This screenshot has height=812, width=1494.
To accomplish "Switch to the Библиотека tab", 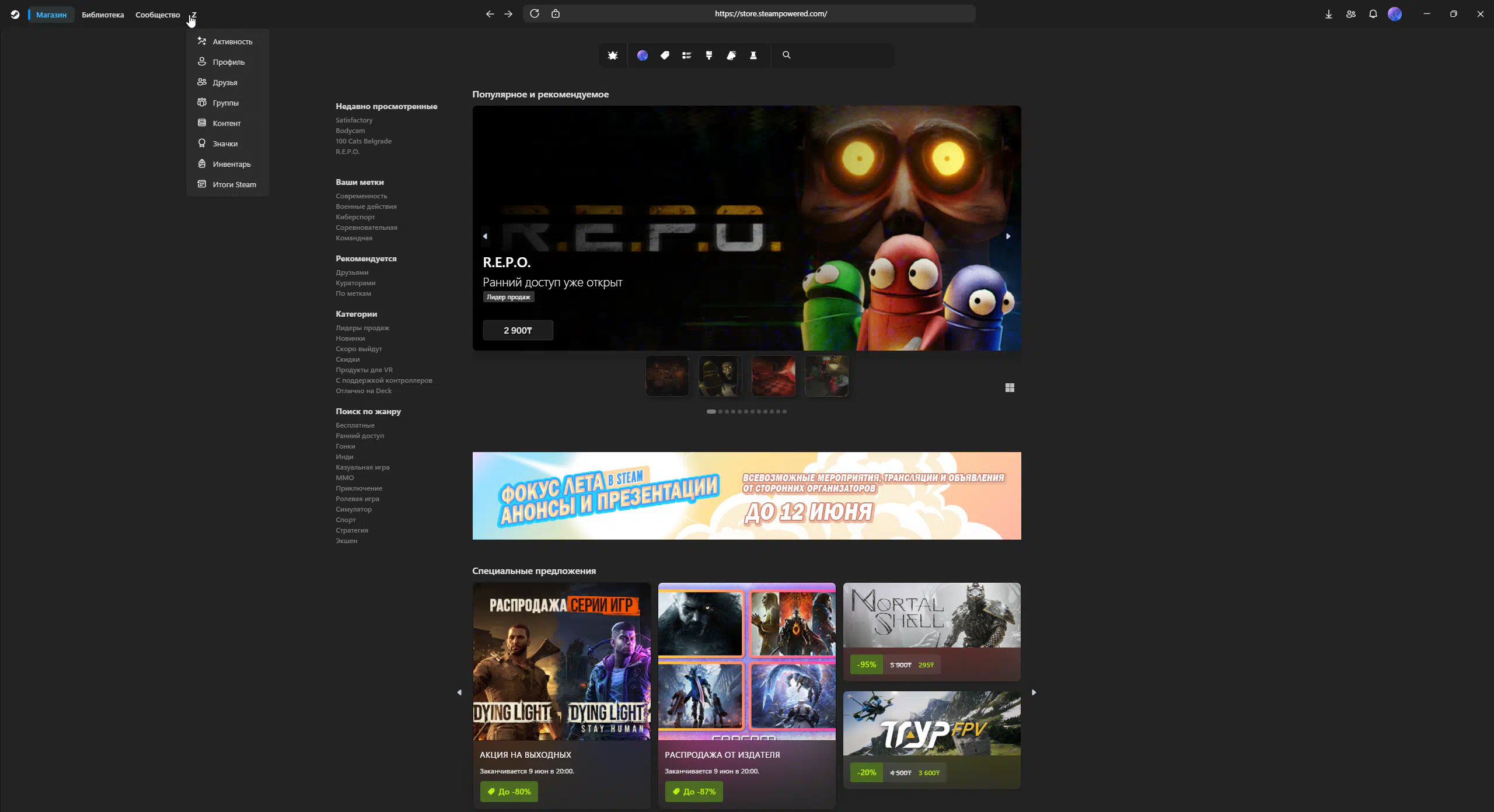I will tap(103, 15).
